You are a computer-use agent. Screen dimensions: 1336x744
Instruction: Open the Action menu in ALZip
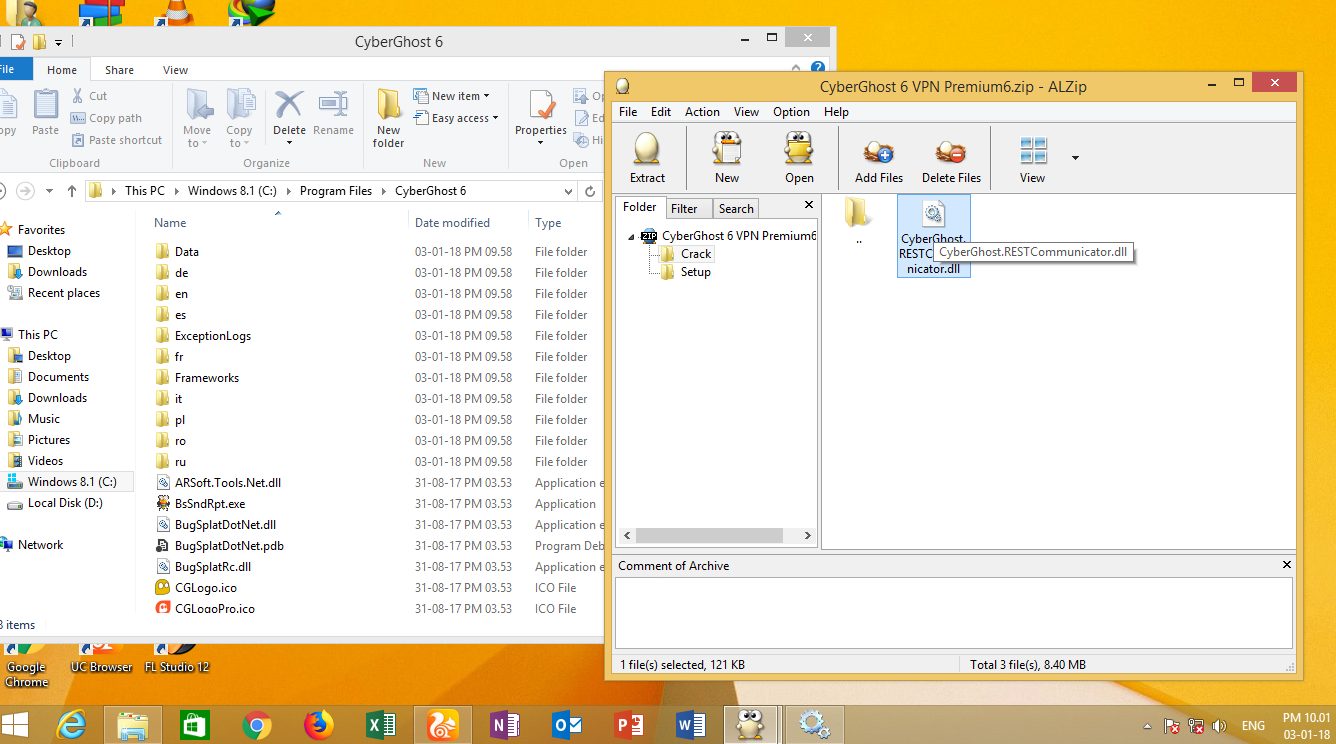702,112
